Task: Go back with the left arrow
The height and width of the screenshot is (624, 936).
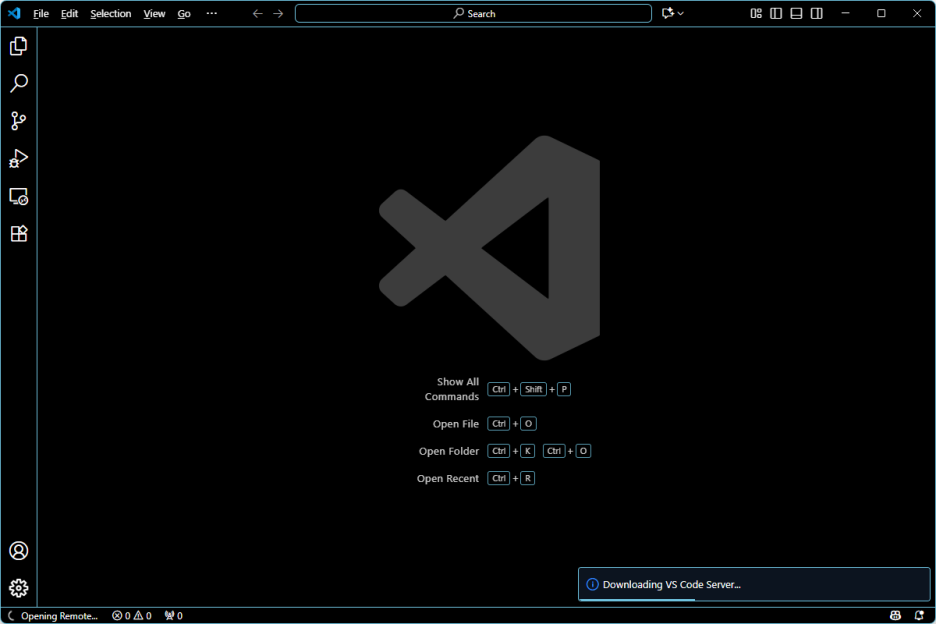Action: (x=257, y=13)
